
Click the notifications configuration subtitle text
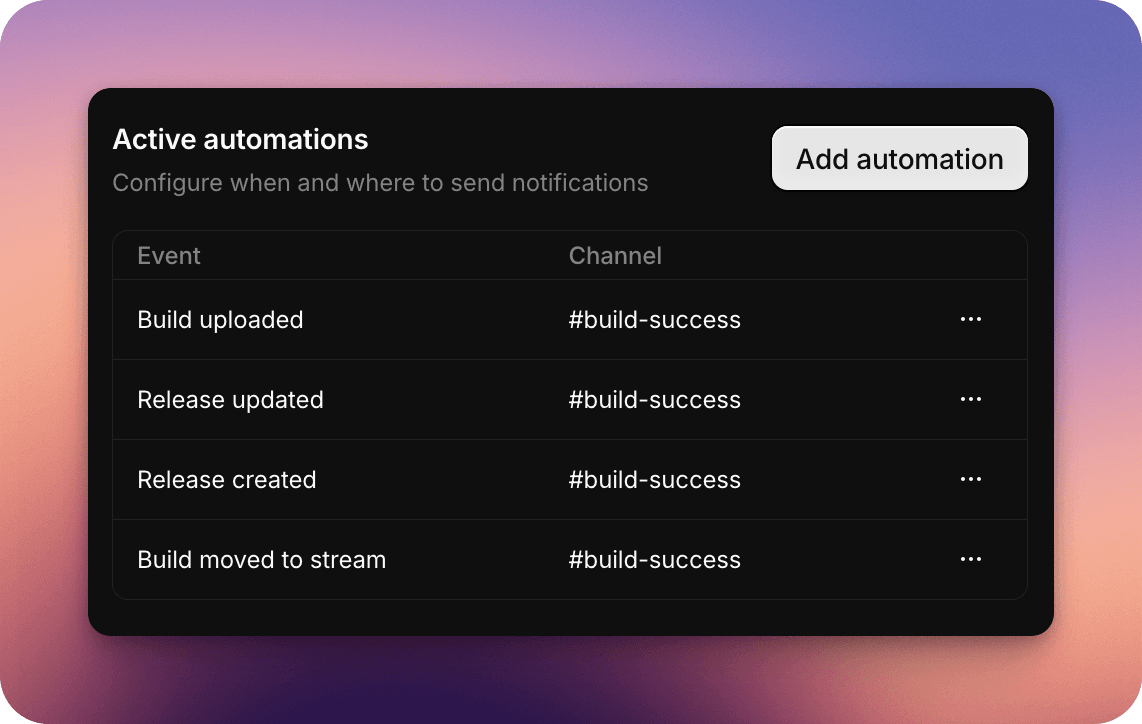tap(381, 183)
